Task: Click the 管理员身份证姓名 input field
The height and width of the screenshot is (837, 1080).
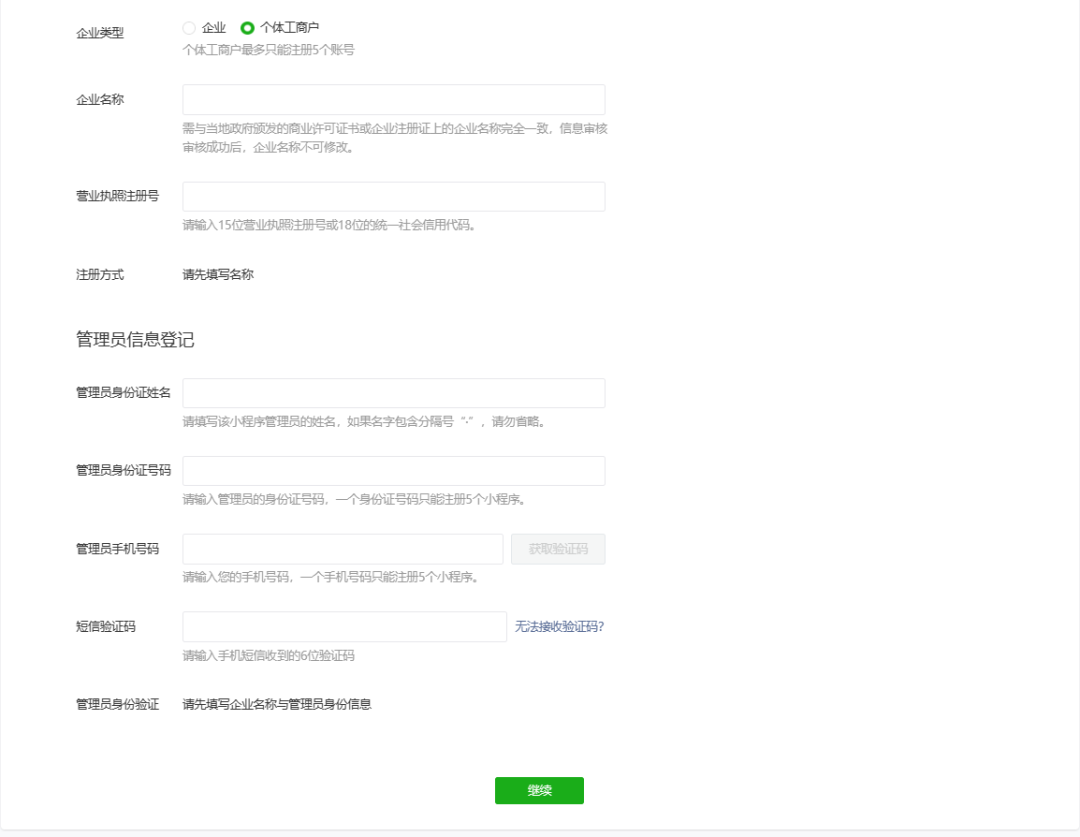Action: point(393,393)
